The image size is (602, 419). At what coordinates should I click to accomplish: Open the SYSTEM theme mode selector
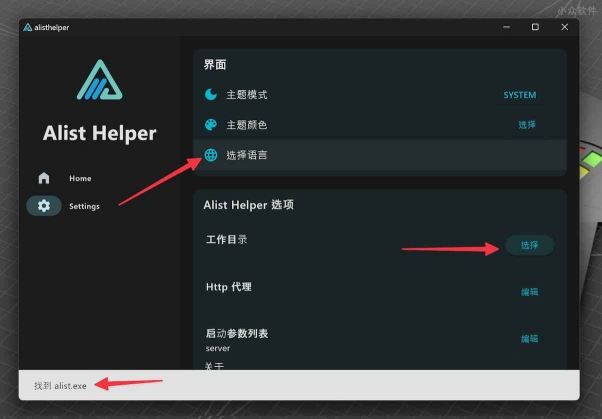[519, 95]
